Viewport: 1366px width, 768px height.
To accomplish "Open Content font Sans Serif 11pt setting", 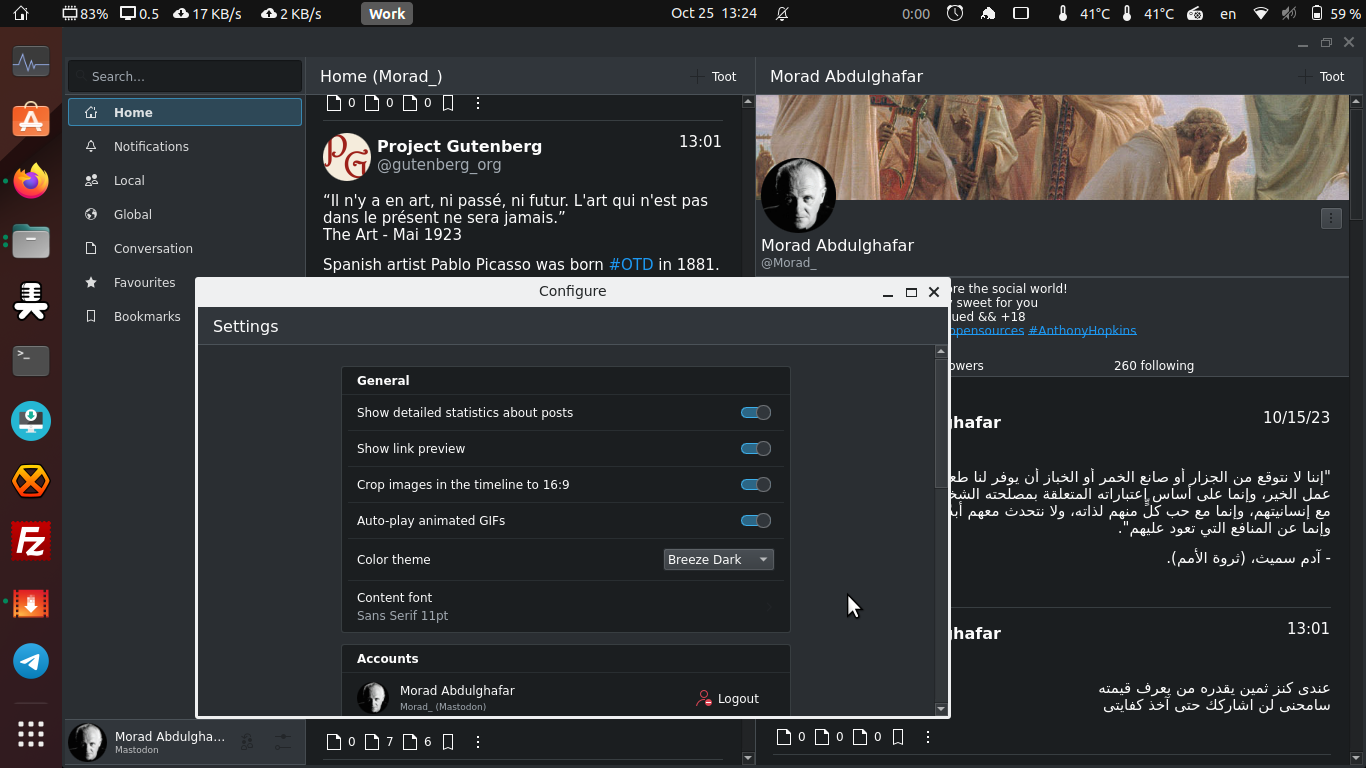I will tap(566, 606).
